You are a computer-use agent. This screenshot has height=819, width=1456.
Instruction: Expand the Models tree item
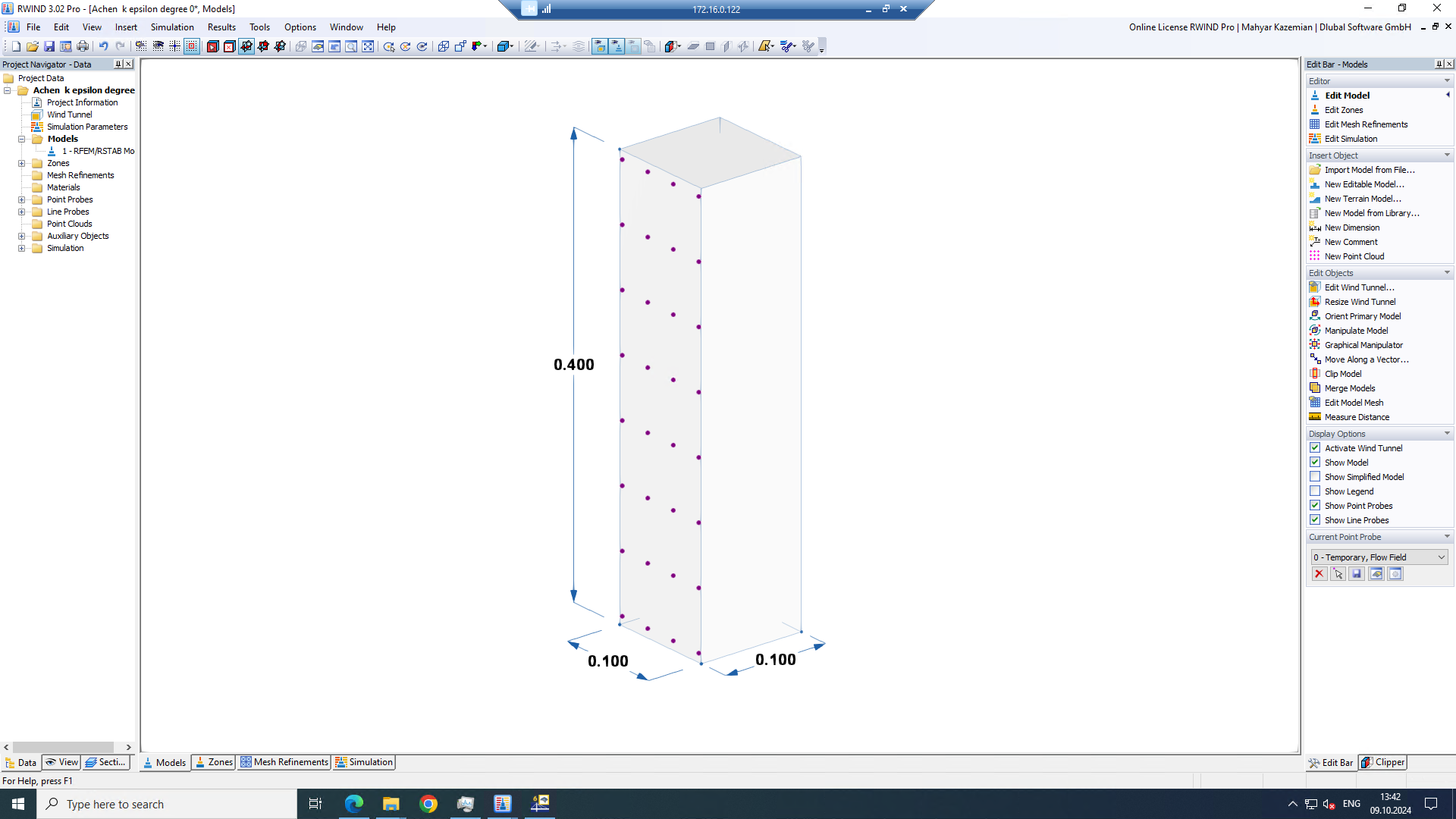coord(22,139)
